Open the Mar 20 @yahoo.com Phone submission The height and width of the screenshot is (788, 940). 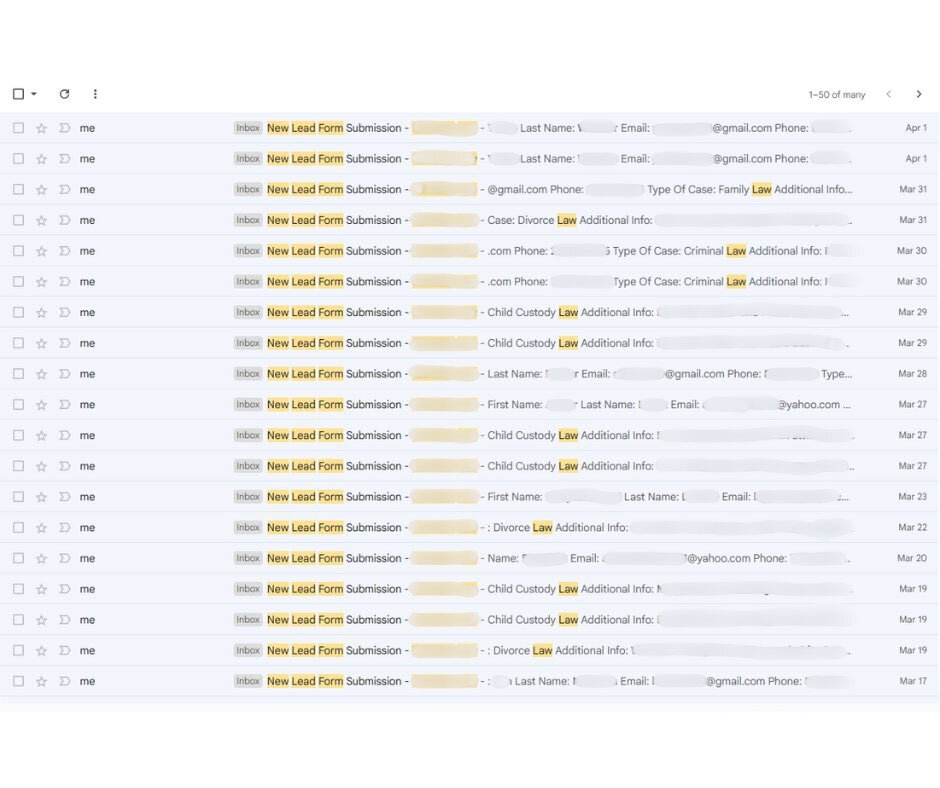pyautogui.click(x=334, y=558)
